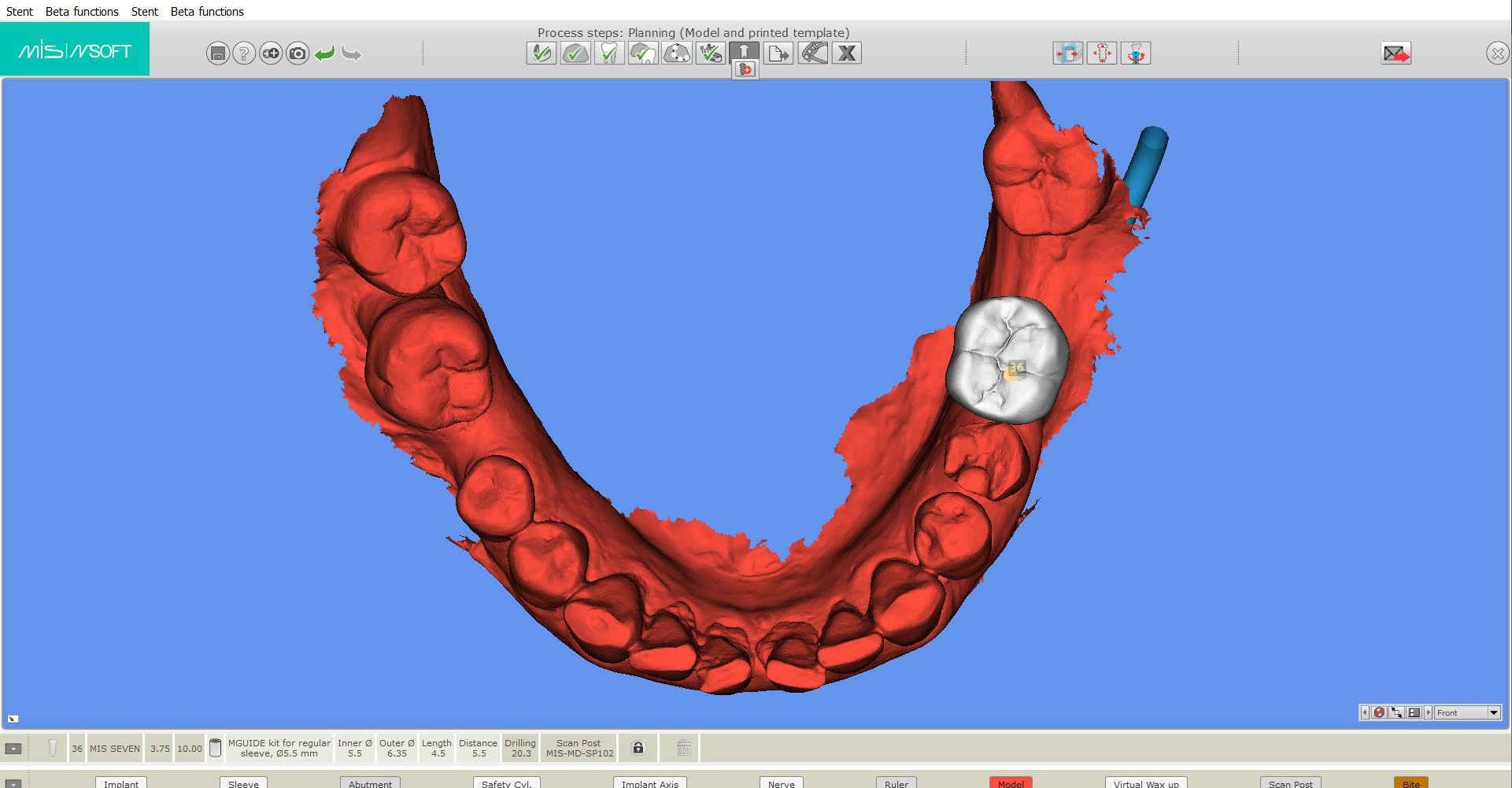Click the Scan Post MIS-MD-SP102 cell
The image size is (1512, 788).
click(x=579, y=749)
